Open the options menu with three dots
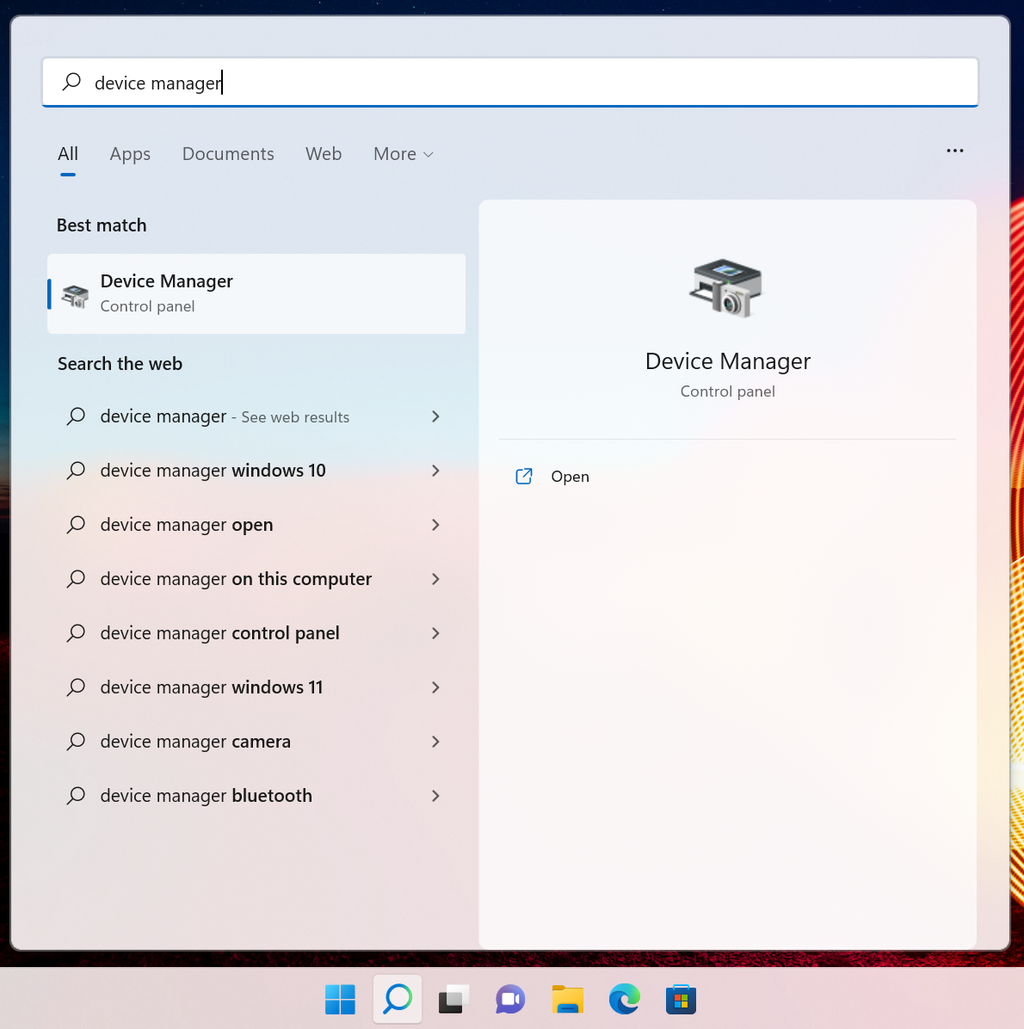The image size is (1024, 1029). pos(954,150)
